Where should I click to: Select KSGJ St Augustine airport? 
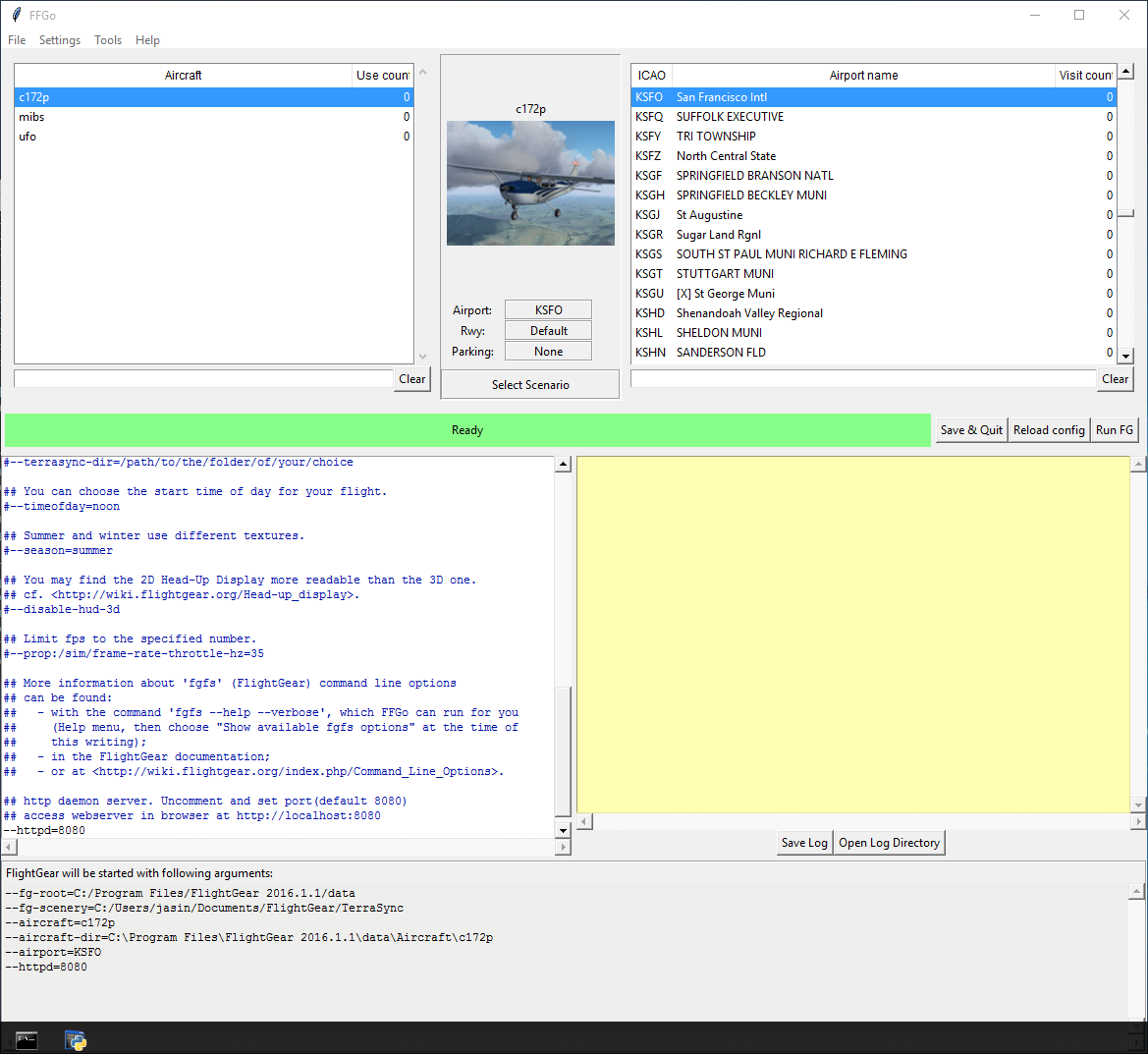[873, 214]
